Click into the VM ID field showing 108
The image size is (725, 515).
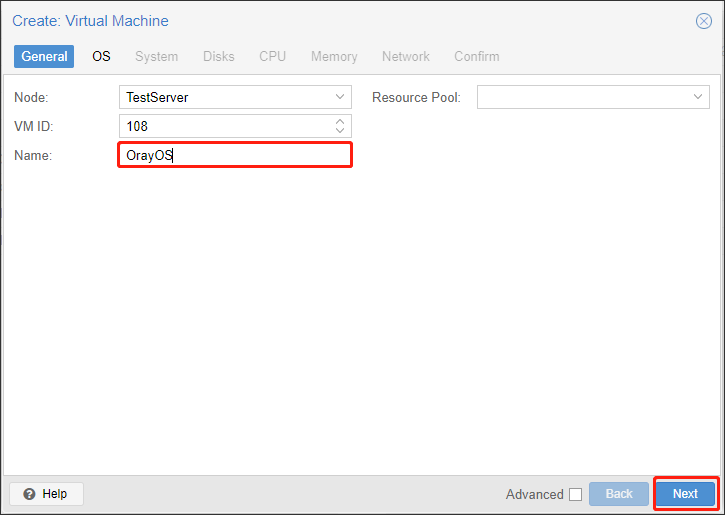[226, 126]
